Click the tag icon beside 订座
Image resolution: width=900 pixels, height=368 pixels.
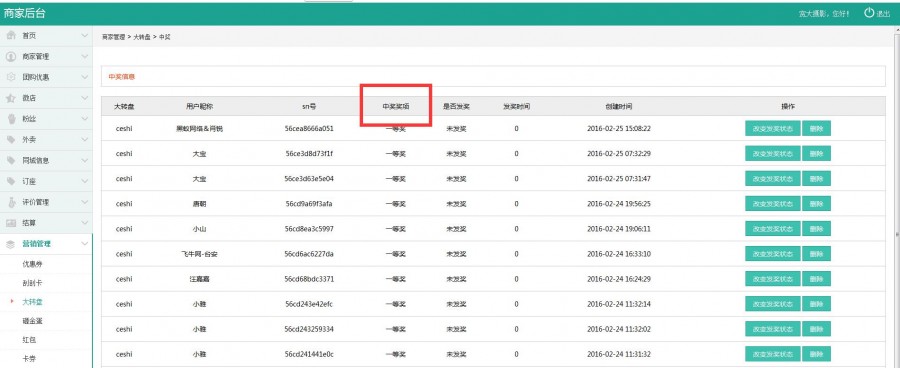click(11, 181)
